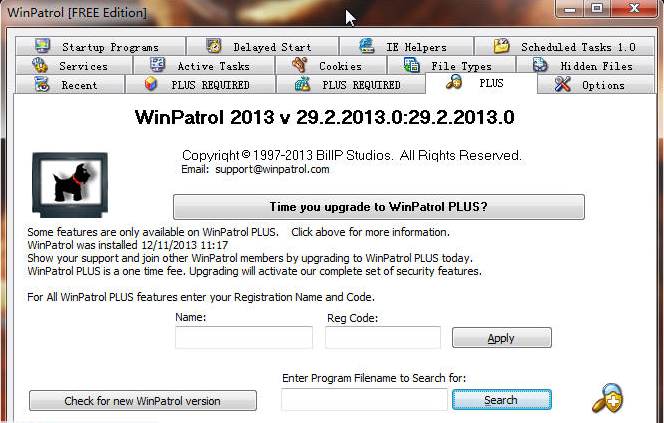Go to Scheduled Tasks 1.0 tab
Screen dimensions: 664x423
564,46
